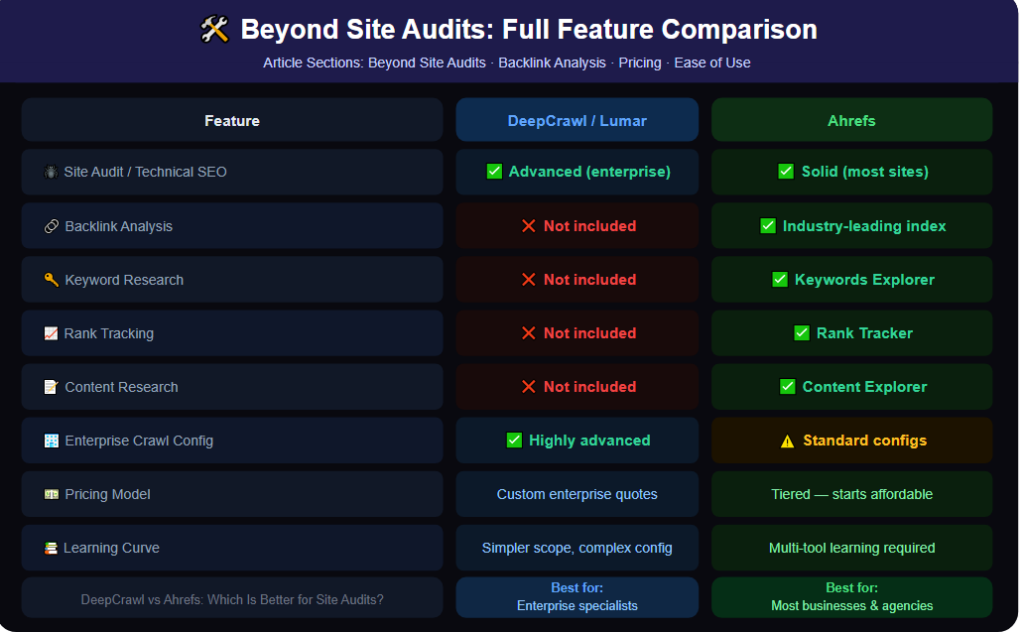Screen dimensions: 1024x632
Task: Click the red X in Keyword Research row
Action: (x=528, y=279)
